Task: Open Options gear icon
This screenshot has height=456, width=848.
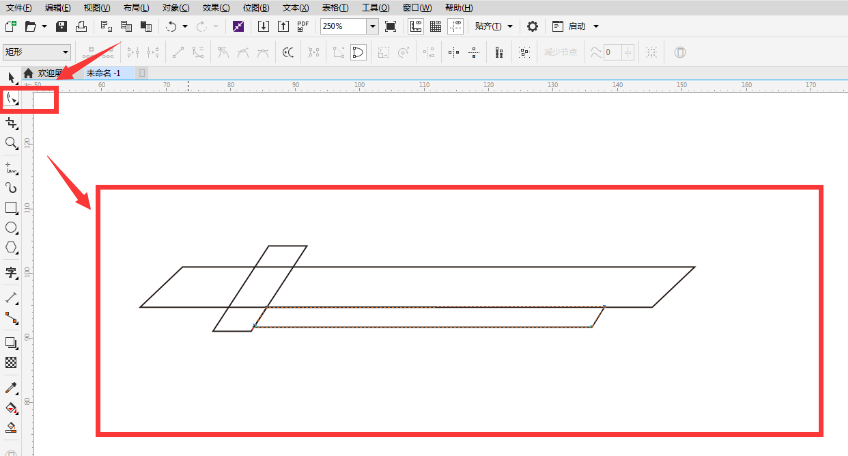Action: click(x=532, y=26)
